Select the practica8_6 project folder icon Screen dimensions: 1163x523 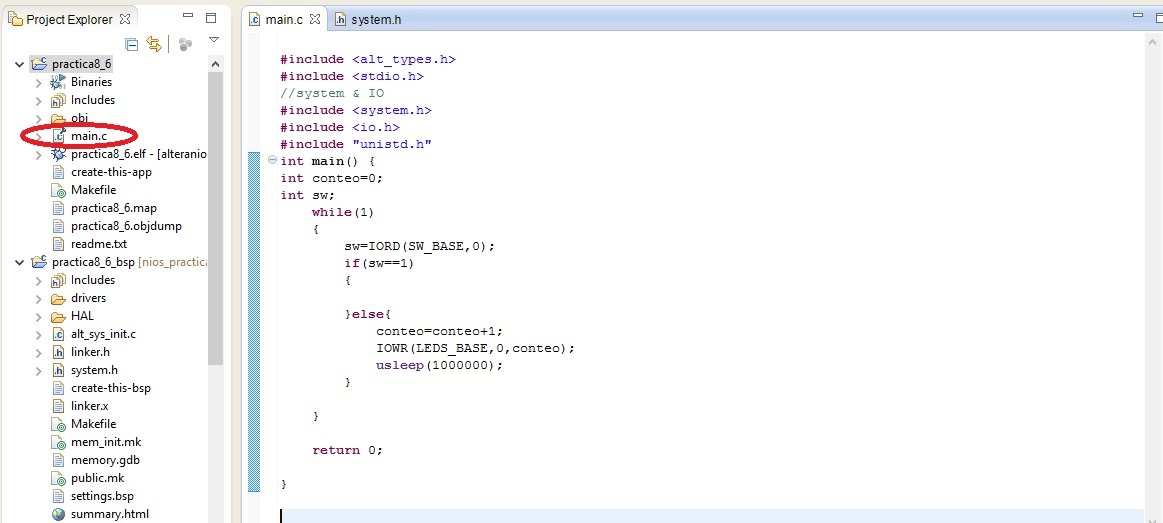coord(39,64)
